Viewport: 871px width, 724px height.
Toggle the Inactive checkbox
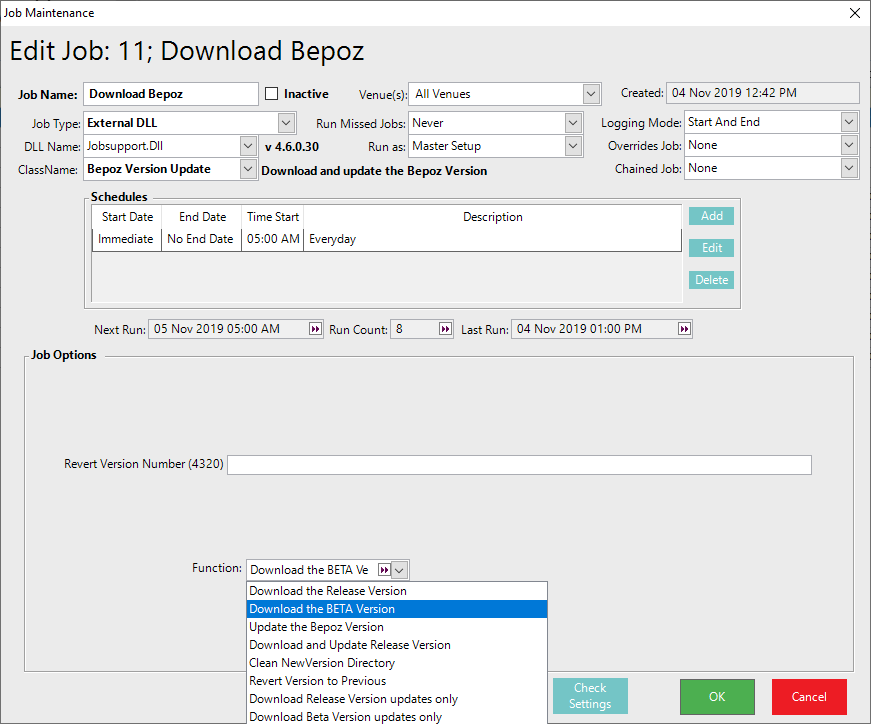272,94
